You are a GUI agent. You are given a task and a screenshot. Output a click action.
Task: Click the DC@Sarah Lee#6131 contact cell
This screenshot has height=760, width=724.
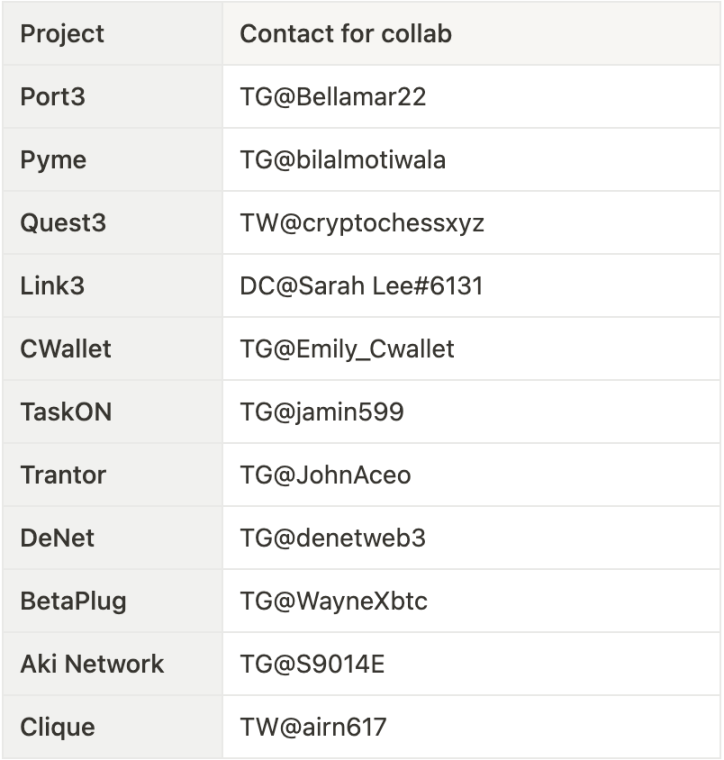361,286
